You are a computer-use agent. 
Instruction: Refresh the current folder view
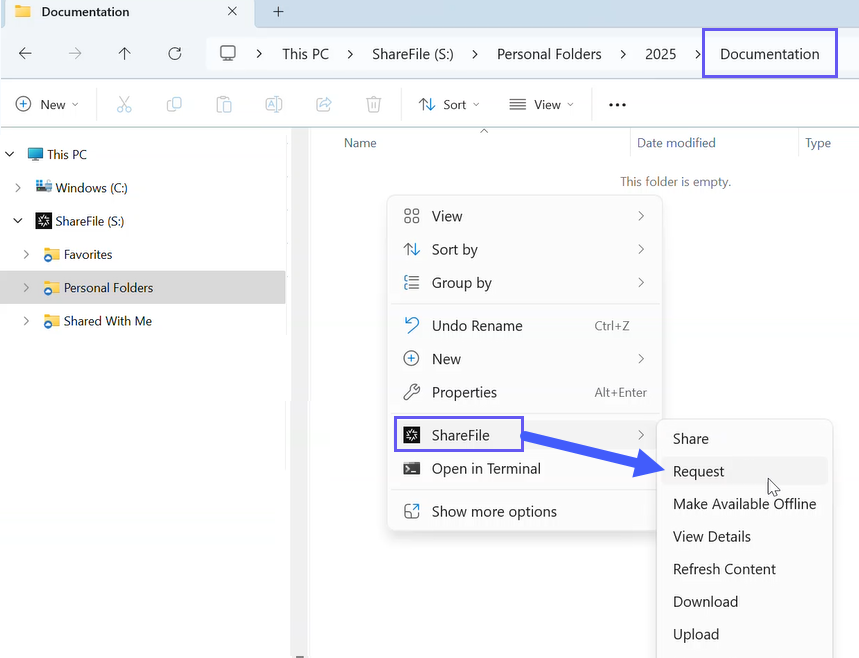(x=175, y=54)
